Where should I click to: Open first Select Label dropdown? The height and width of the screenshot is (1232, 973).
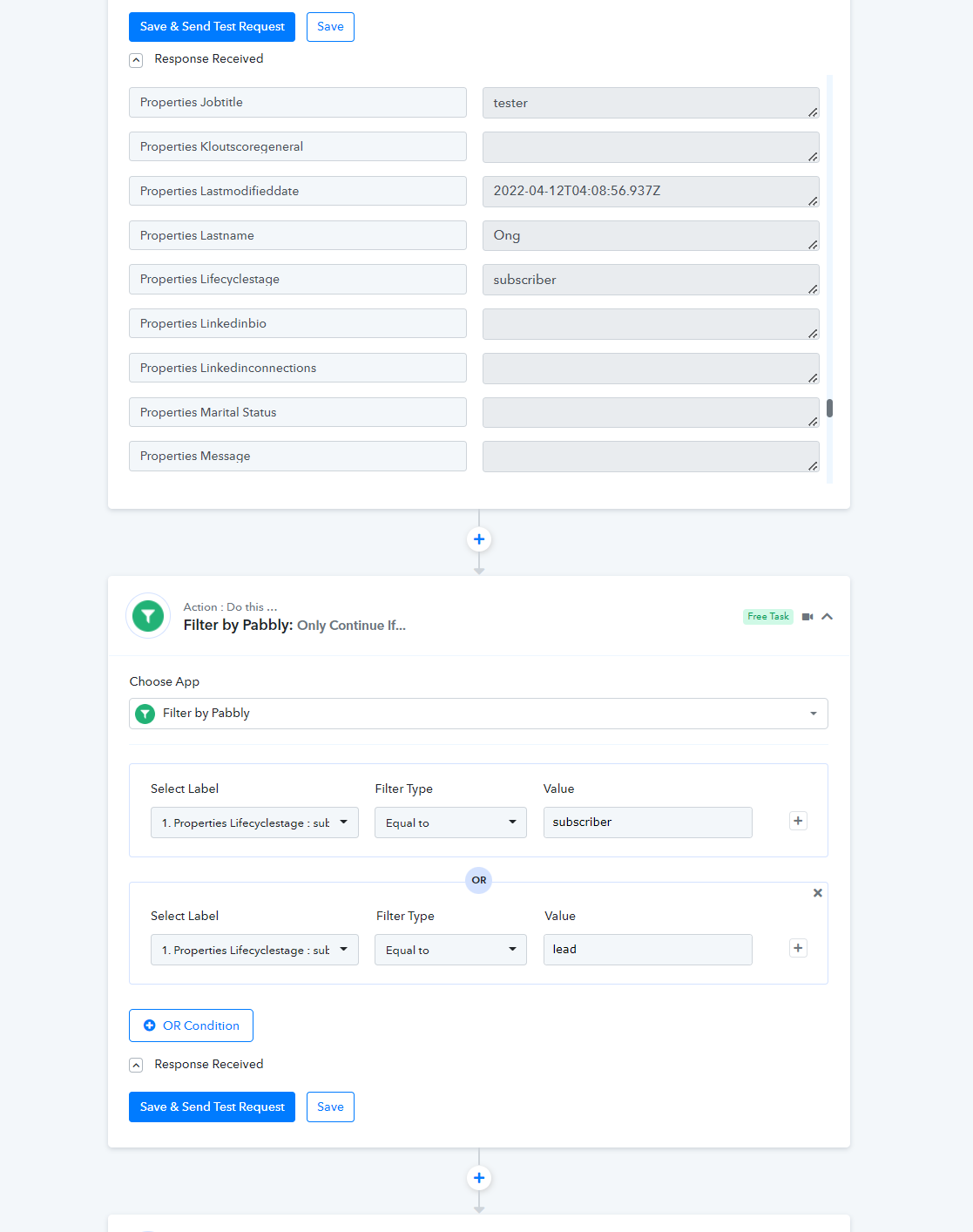pyautogui.click(x=254, y=822)
